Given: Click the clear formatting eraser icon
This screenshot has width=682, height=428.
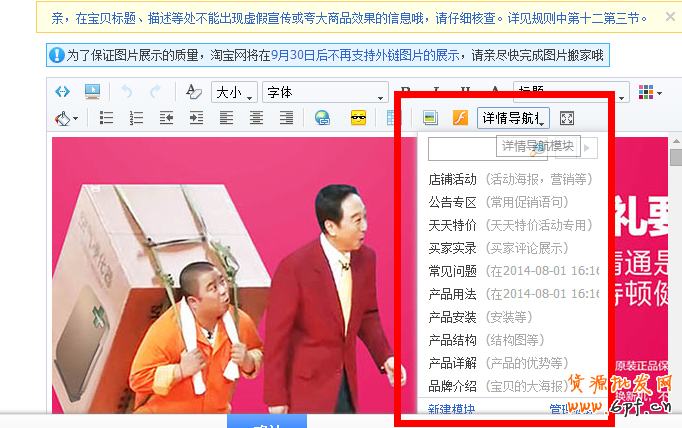Looking at the screenshot, I should pos(194,92).
